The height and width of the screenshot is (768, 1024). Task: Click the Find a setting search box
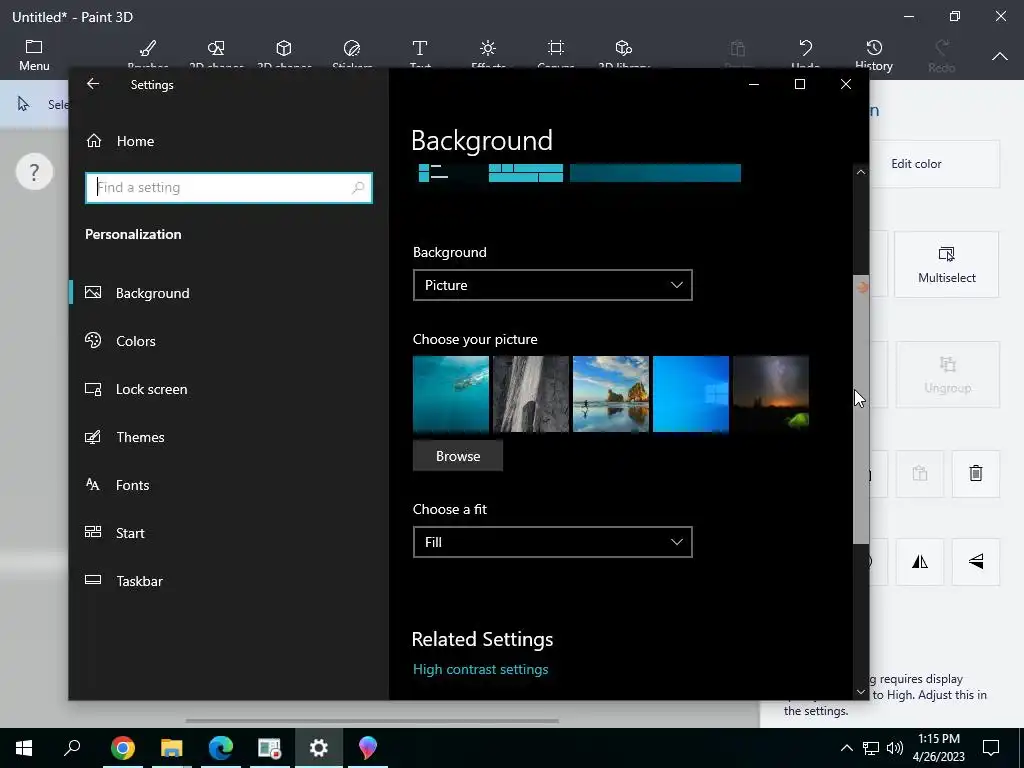pos(229,188)
